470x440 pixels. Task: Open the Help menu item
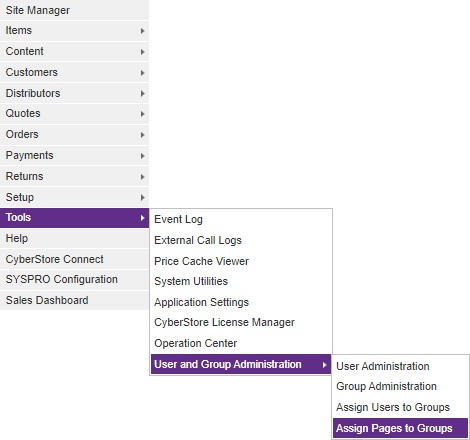point(74,239)
